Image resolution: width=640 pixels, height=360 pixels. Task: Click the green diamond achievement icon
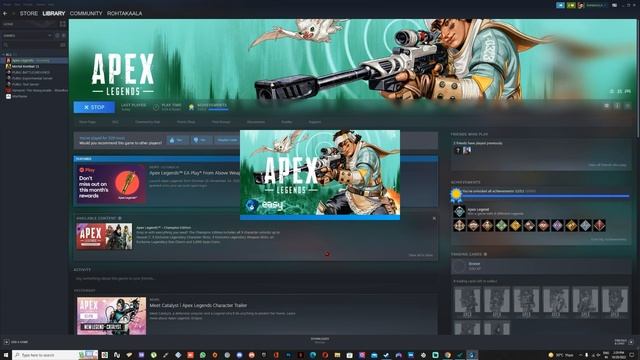point(501,225)
